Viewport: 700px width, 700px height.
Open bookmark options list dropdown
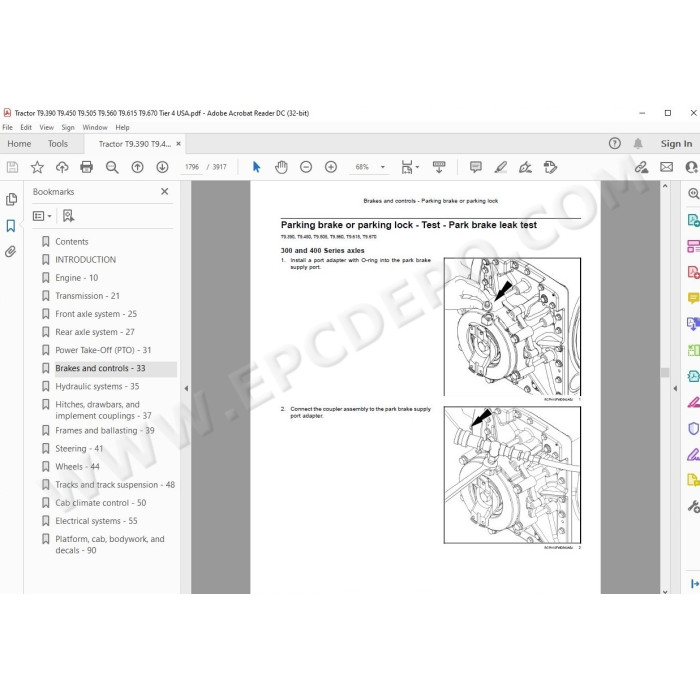42,217
